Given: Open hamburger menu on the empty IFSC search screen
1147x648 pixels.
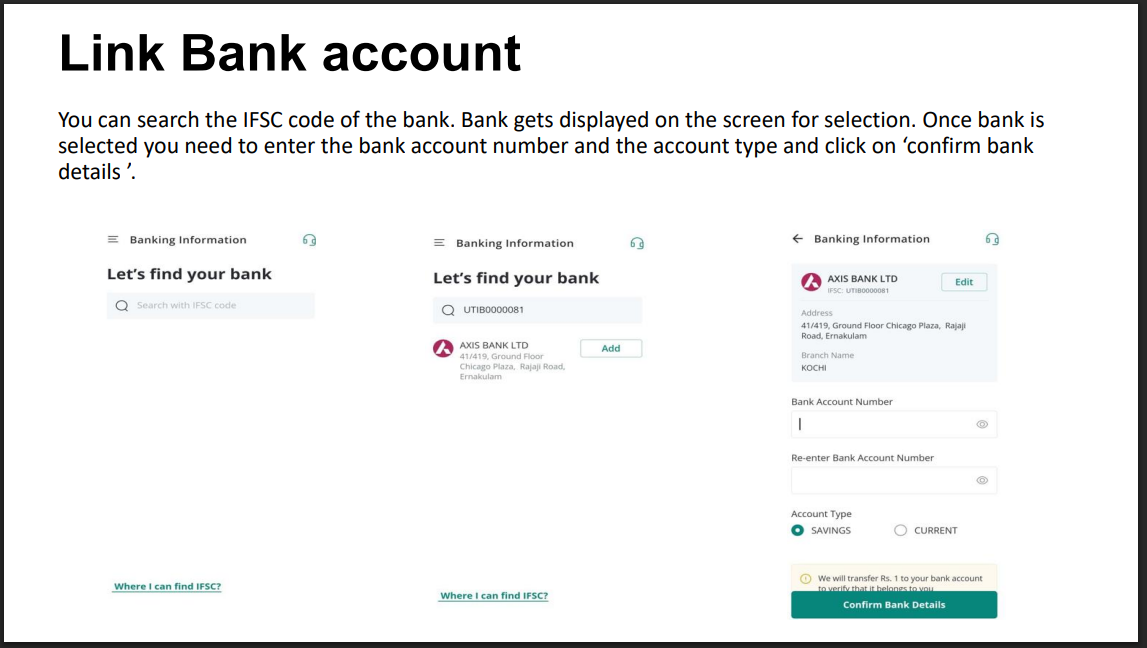Looking at the screenshot, I should [113, 240].
